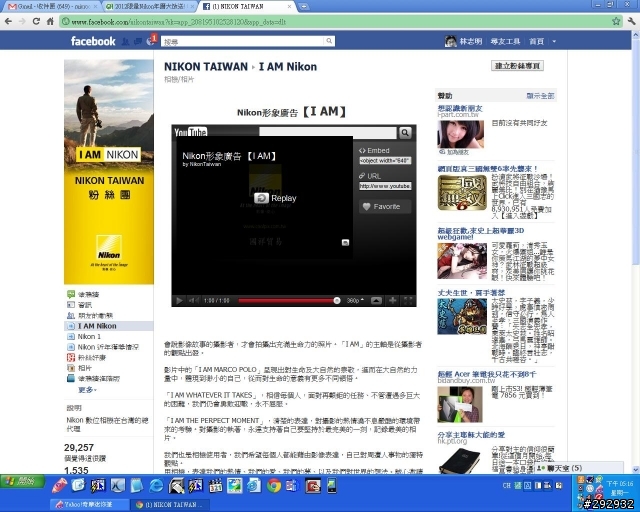Screen dimensions: 640x512
Task: Launch Chrome from quick launch bar
Action: click(274, 485)
